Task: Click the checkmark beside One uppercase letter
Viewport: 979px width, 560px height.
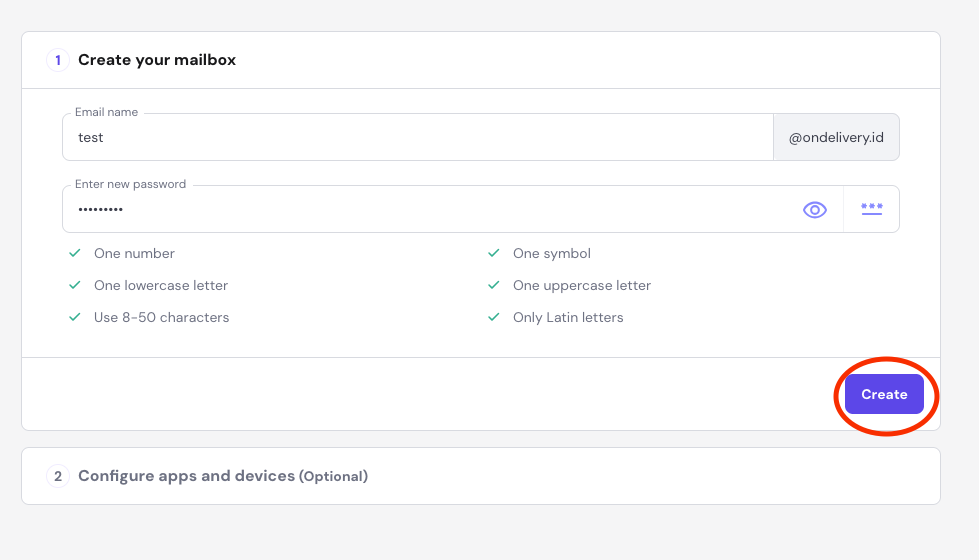Action: [493, 286]
